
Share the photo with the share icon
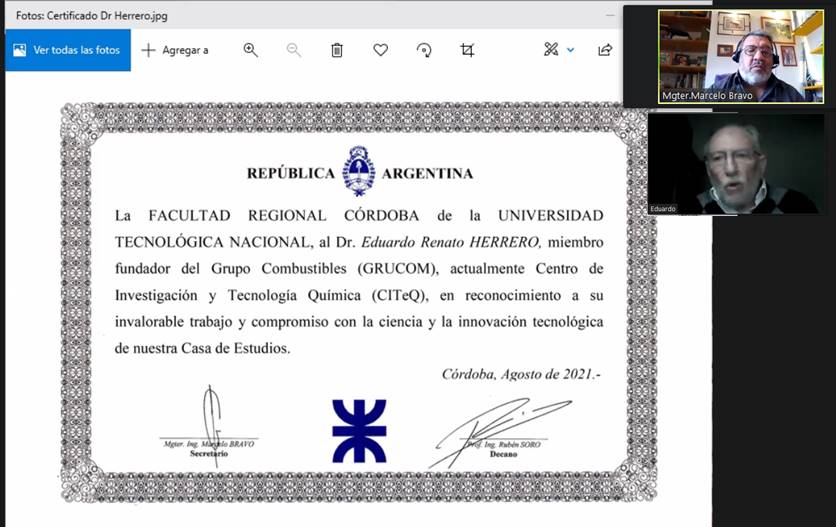(605, 50)
